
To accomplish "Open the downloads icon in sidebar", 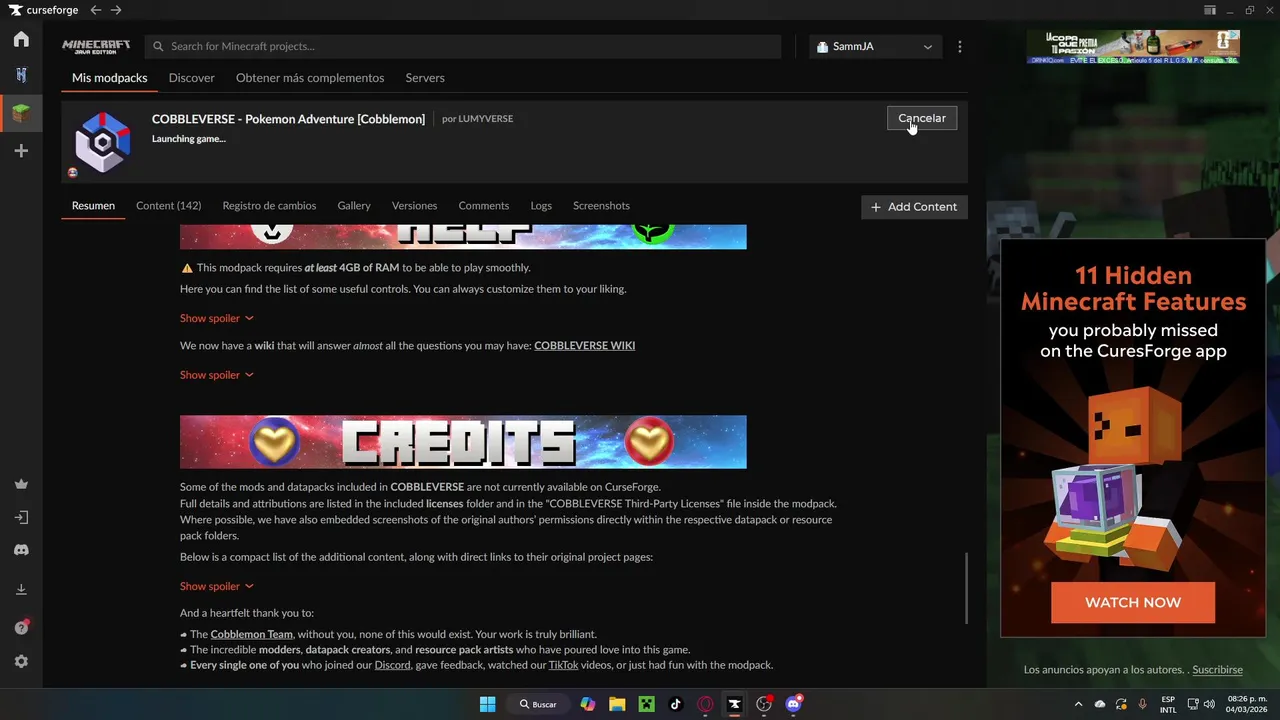I will point(21,590).
